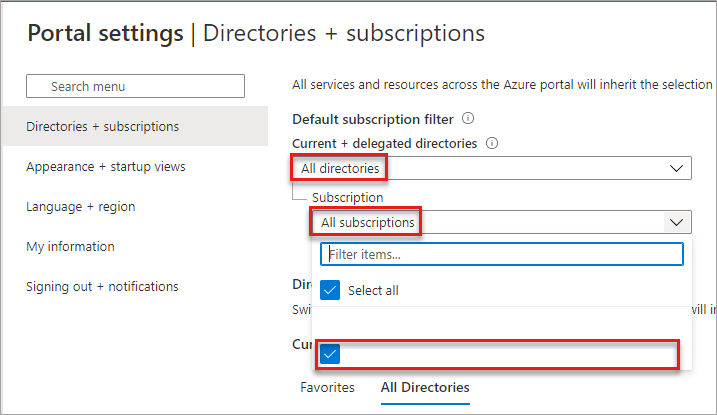Open the My information page
This screenshot has width=717, height=415.
click(70, 247)
